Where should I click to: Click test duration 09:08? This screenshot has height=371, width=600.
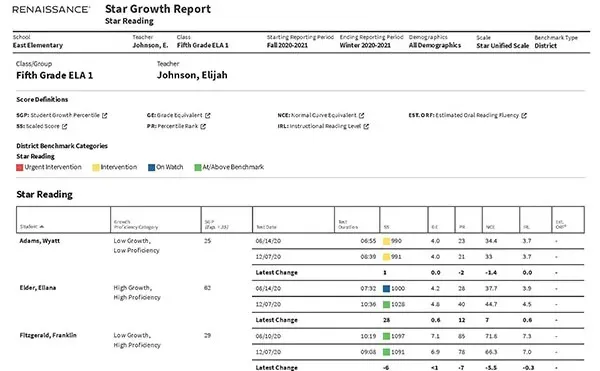click(368, 352)
